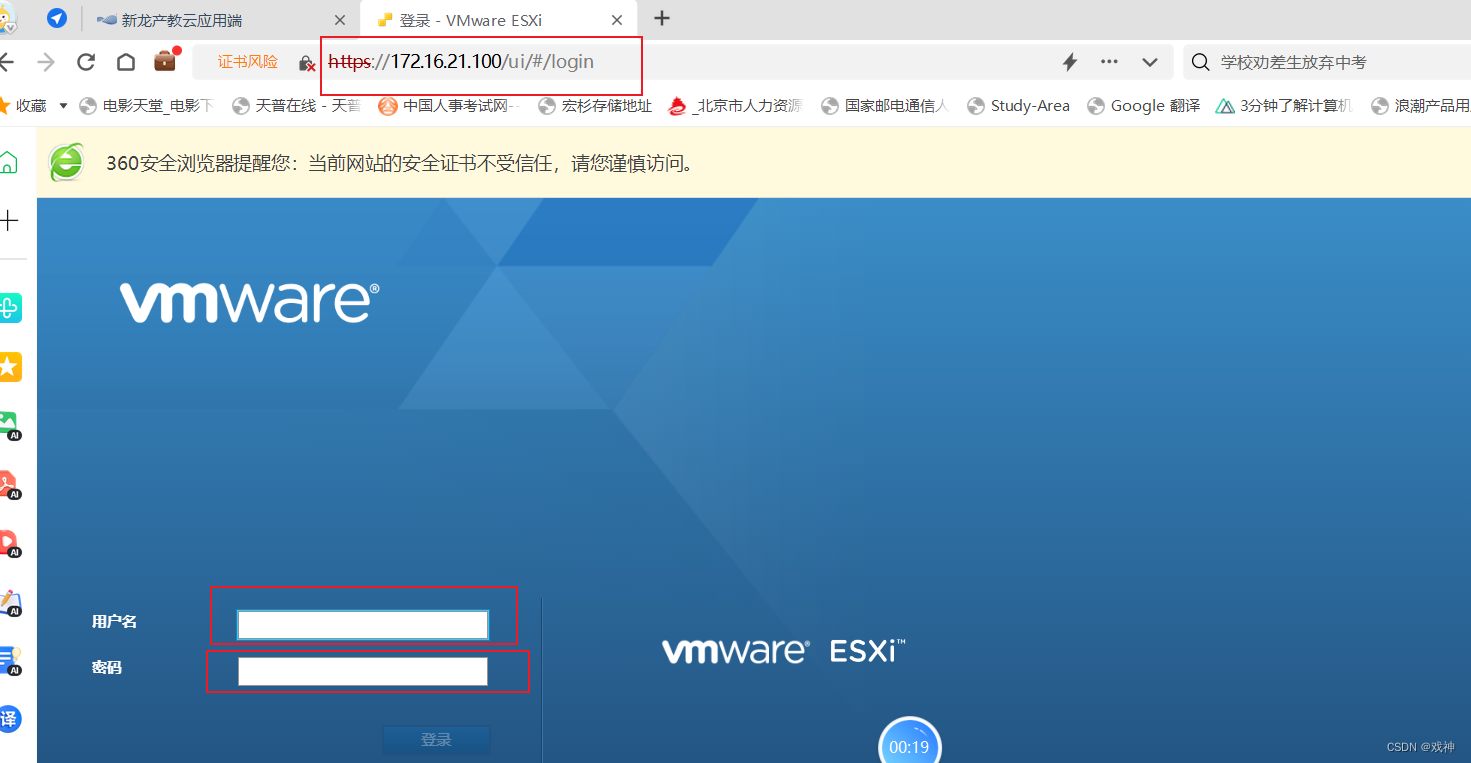
Task: Open the Study-Area bookmark
Action: point(1018,106)
